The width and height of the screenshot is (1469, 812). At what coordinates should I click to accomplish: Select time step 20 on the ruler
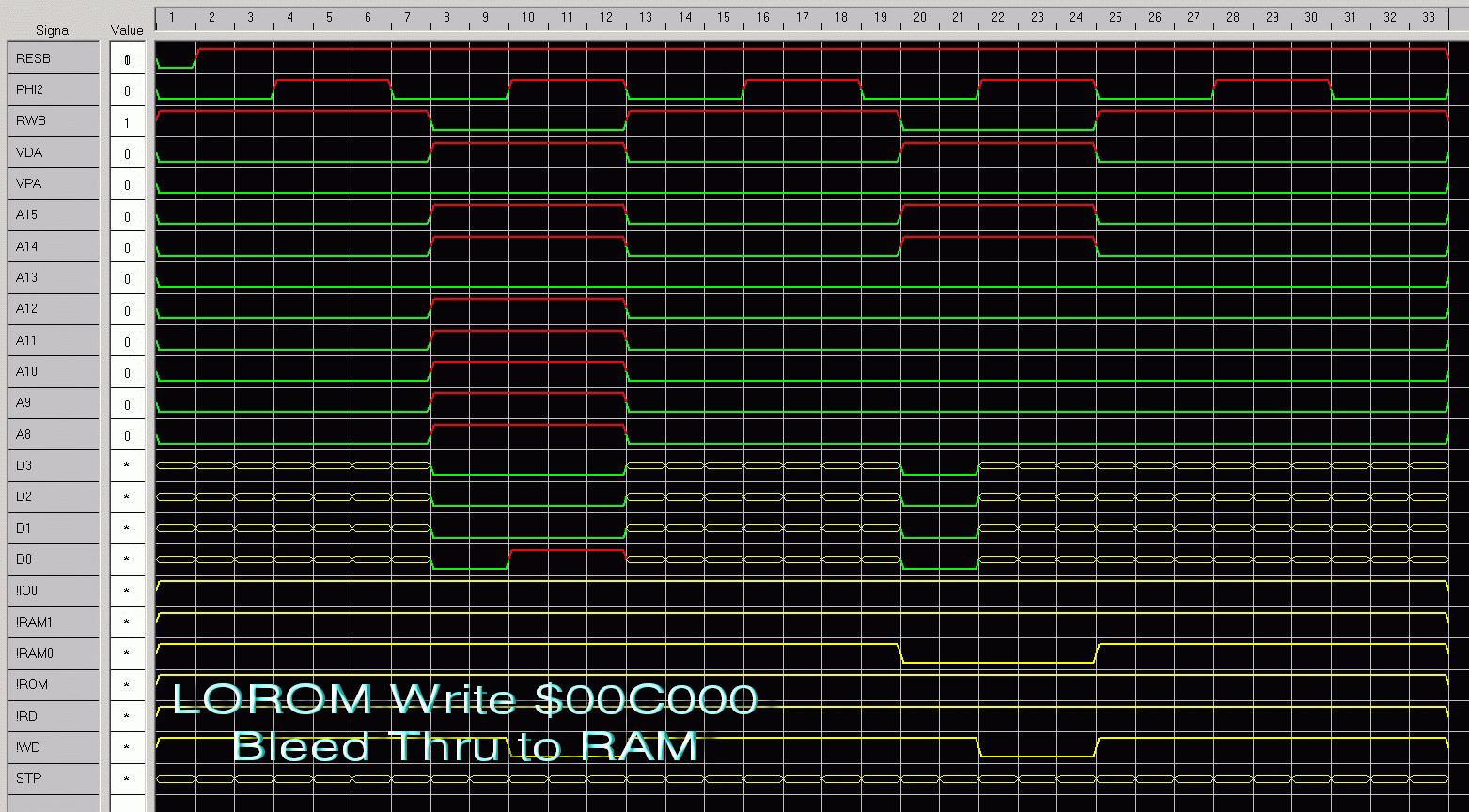click(919, 17)
